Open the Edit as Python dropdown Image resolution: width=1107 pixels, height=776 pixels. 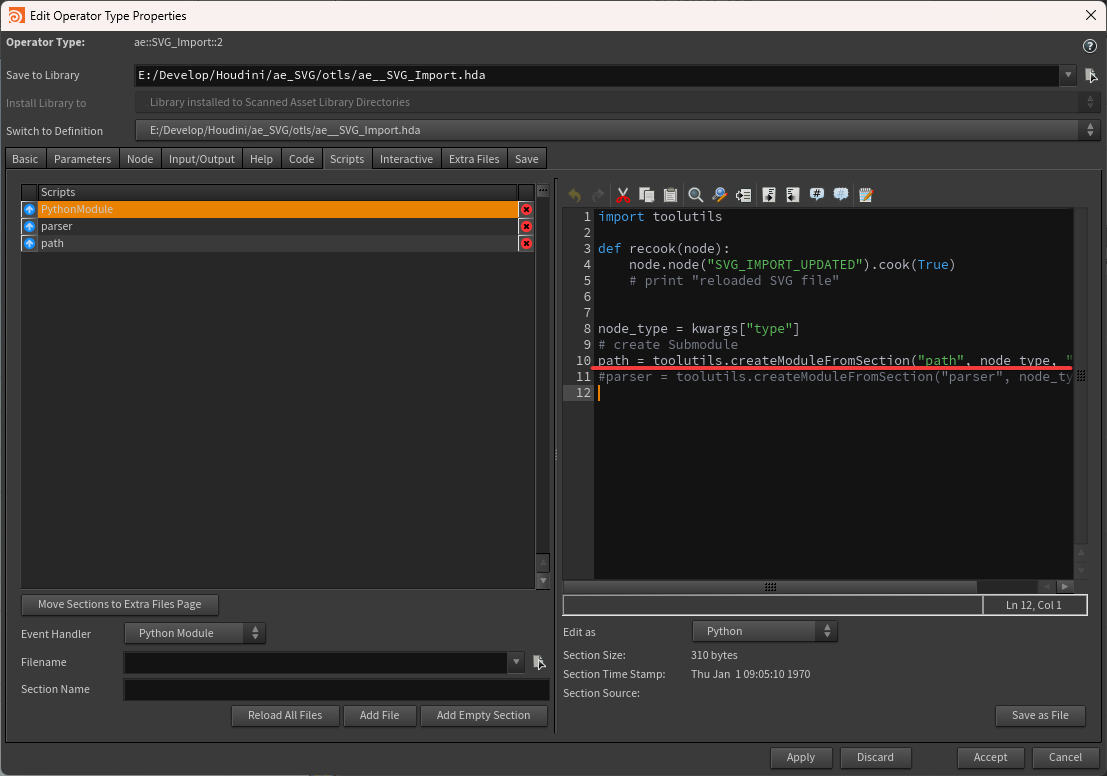pos(764,631)
